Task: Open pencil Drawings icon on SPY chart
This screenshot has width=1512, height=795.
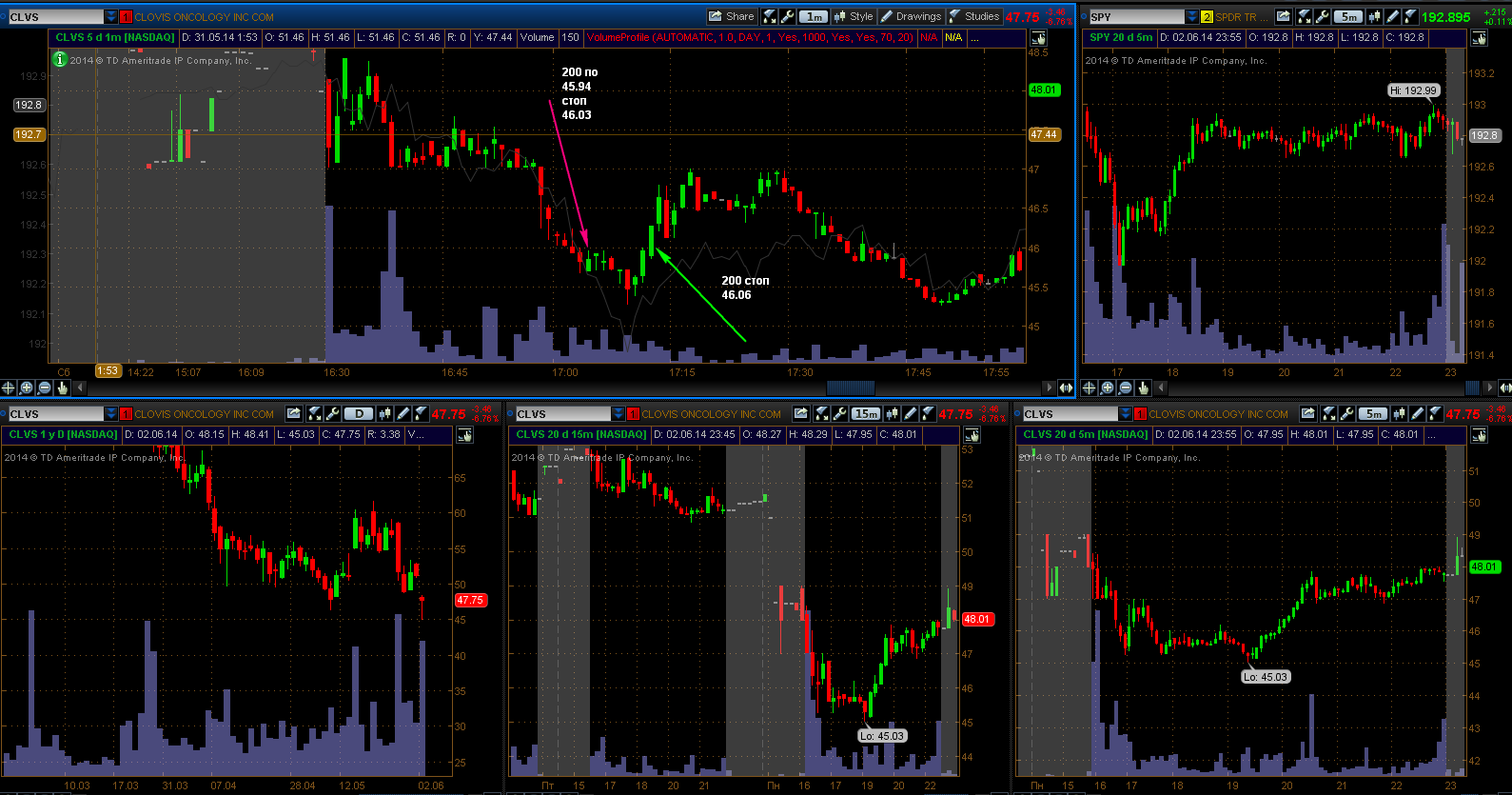Action: [1391, 16]
